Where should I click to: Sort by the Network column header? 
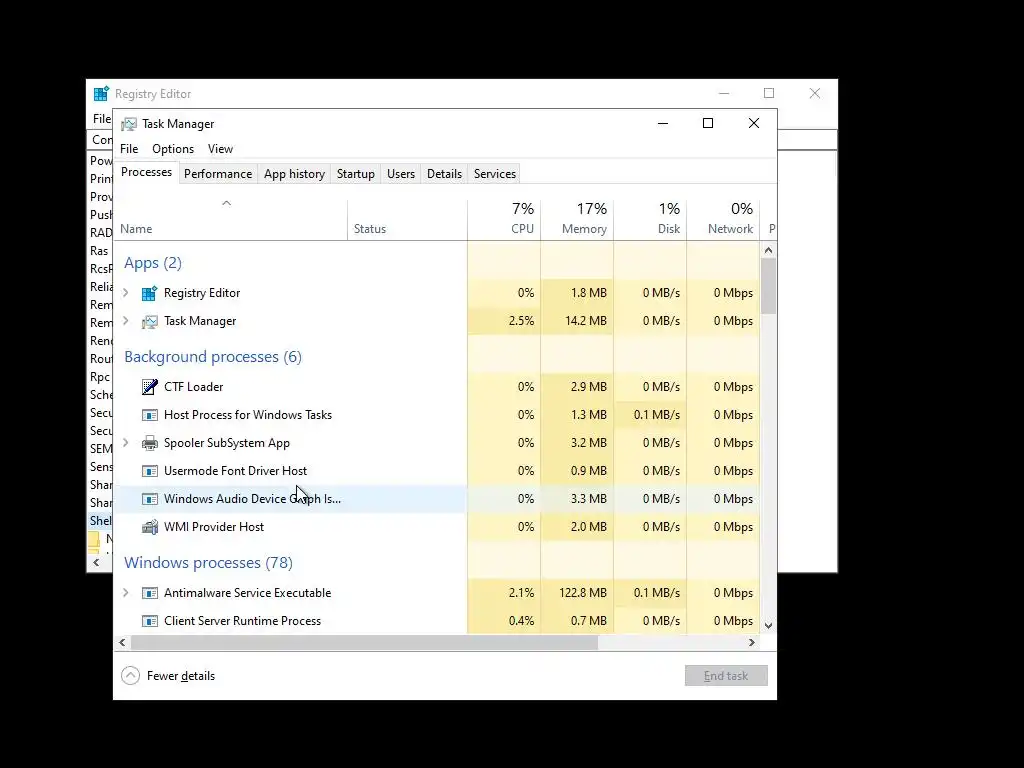coord(723,219)
